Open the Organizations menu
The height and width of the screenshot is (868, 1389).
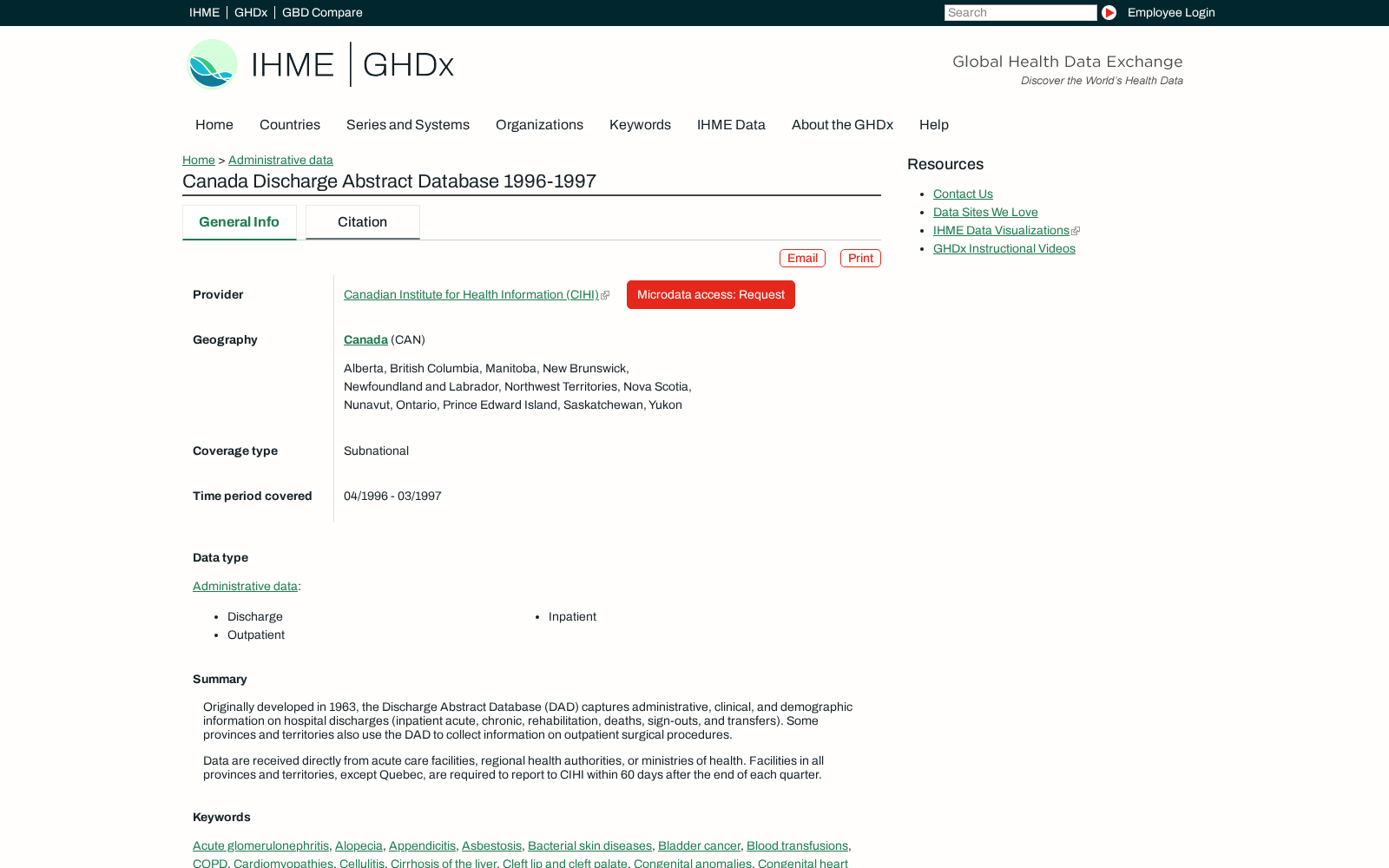point(539,125)
